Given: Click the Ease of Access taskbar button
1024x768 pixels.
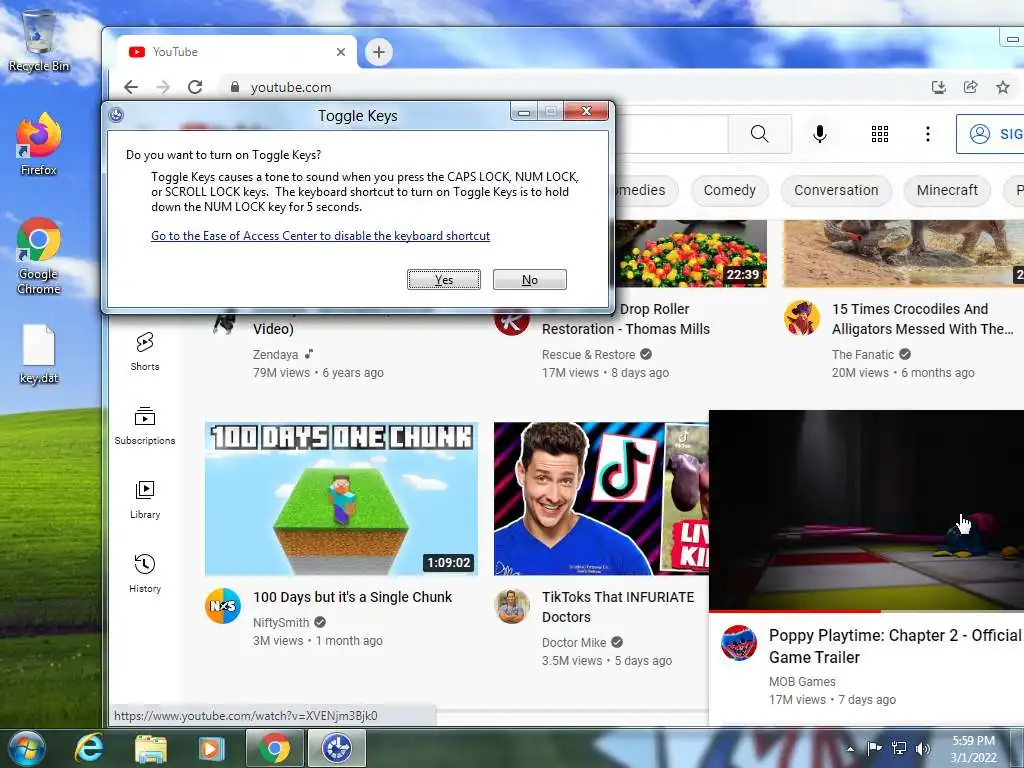Looking at the screenshot, I should 336,748.
